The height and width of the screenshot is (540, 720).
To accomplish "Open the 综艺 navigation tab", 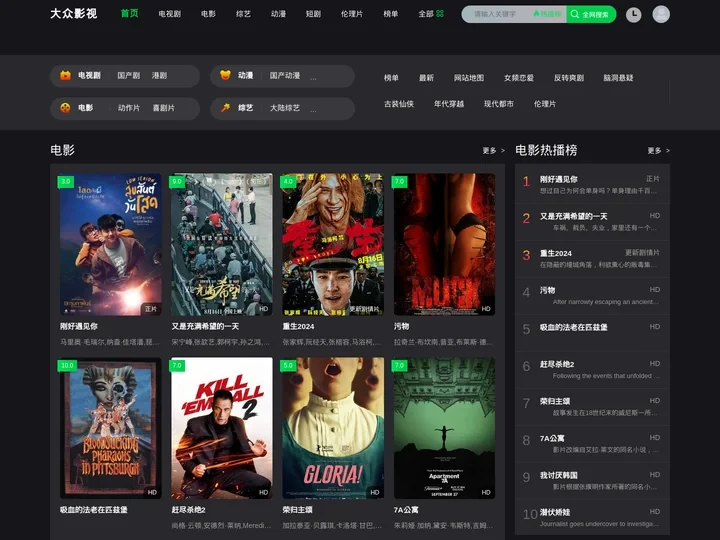I will click(243, 14).
